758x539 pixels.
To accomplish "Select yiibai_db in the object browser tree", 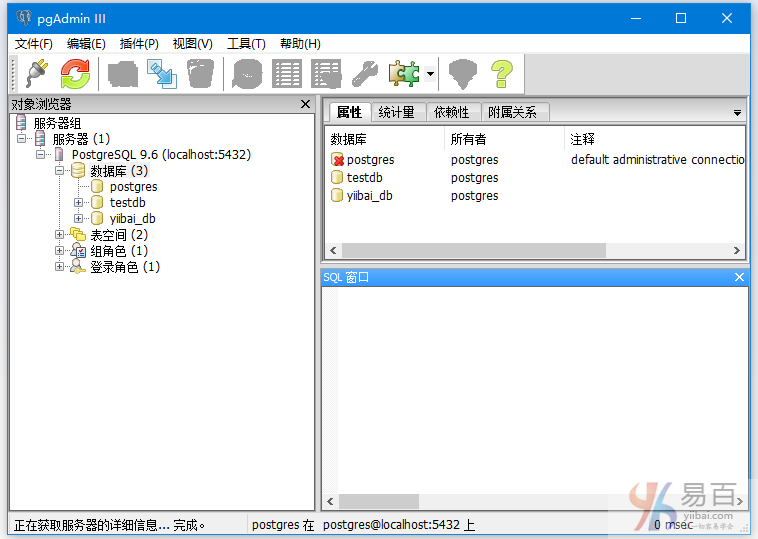I will [x=132, y=219].
